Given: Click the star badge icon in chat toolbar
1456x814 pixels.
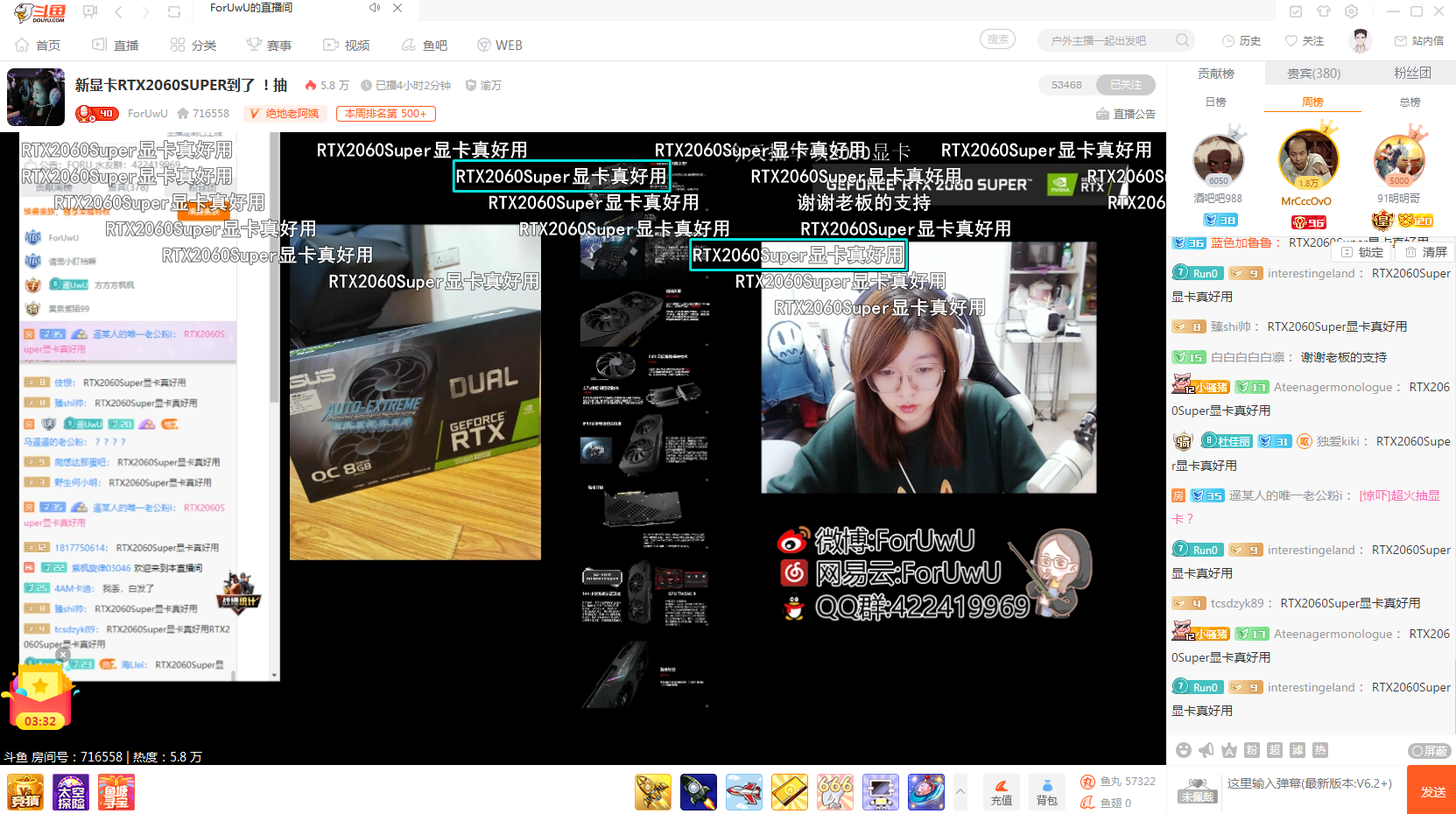Looking at the screenshot, I should coord(1229,750).
